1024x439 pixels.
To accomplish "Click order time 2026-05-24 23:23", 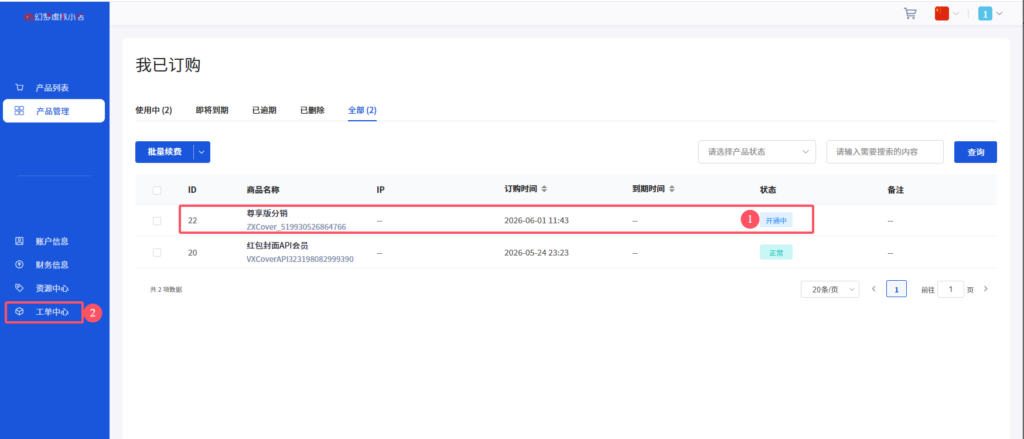I will (537, 252).
